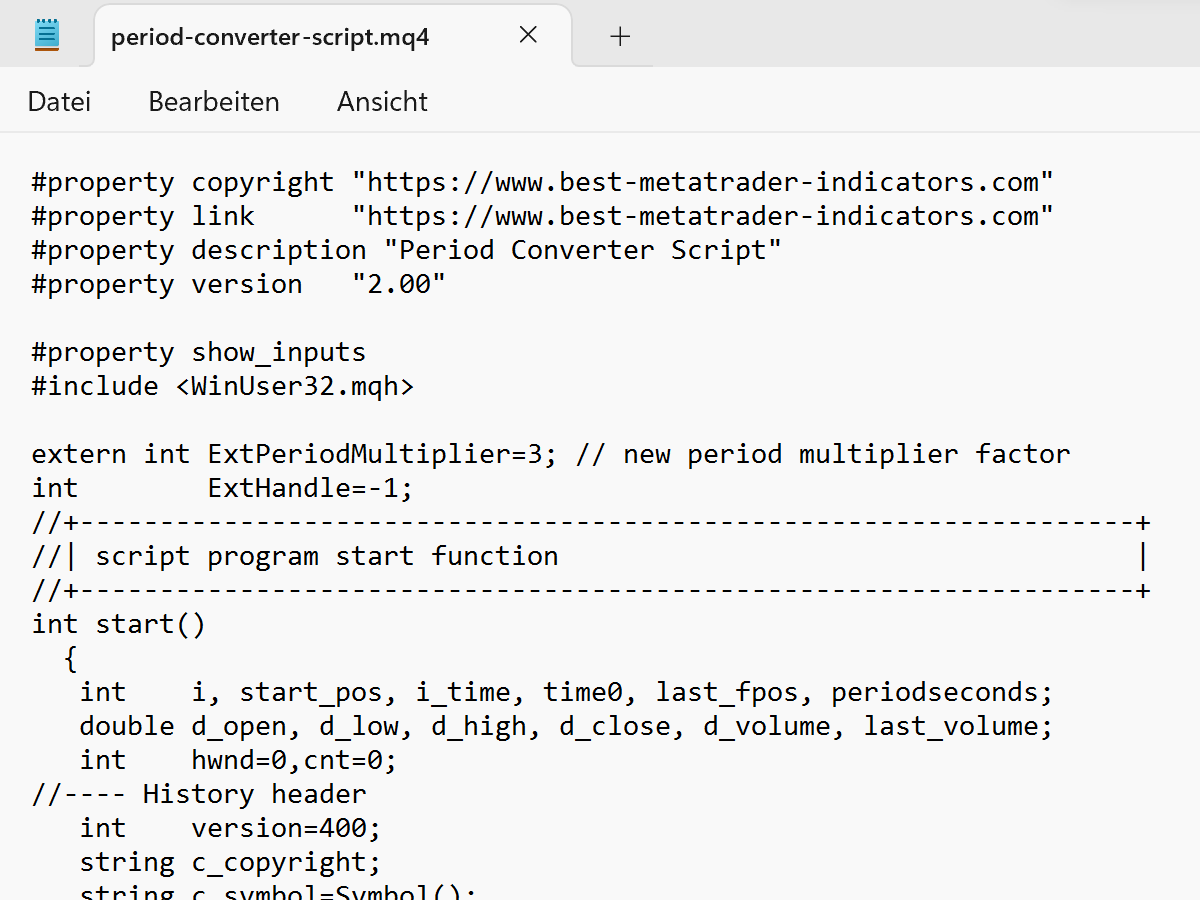Open a new tab with the plus icon
The image size is (1200, 900).
620,36
